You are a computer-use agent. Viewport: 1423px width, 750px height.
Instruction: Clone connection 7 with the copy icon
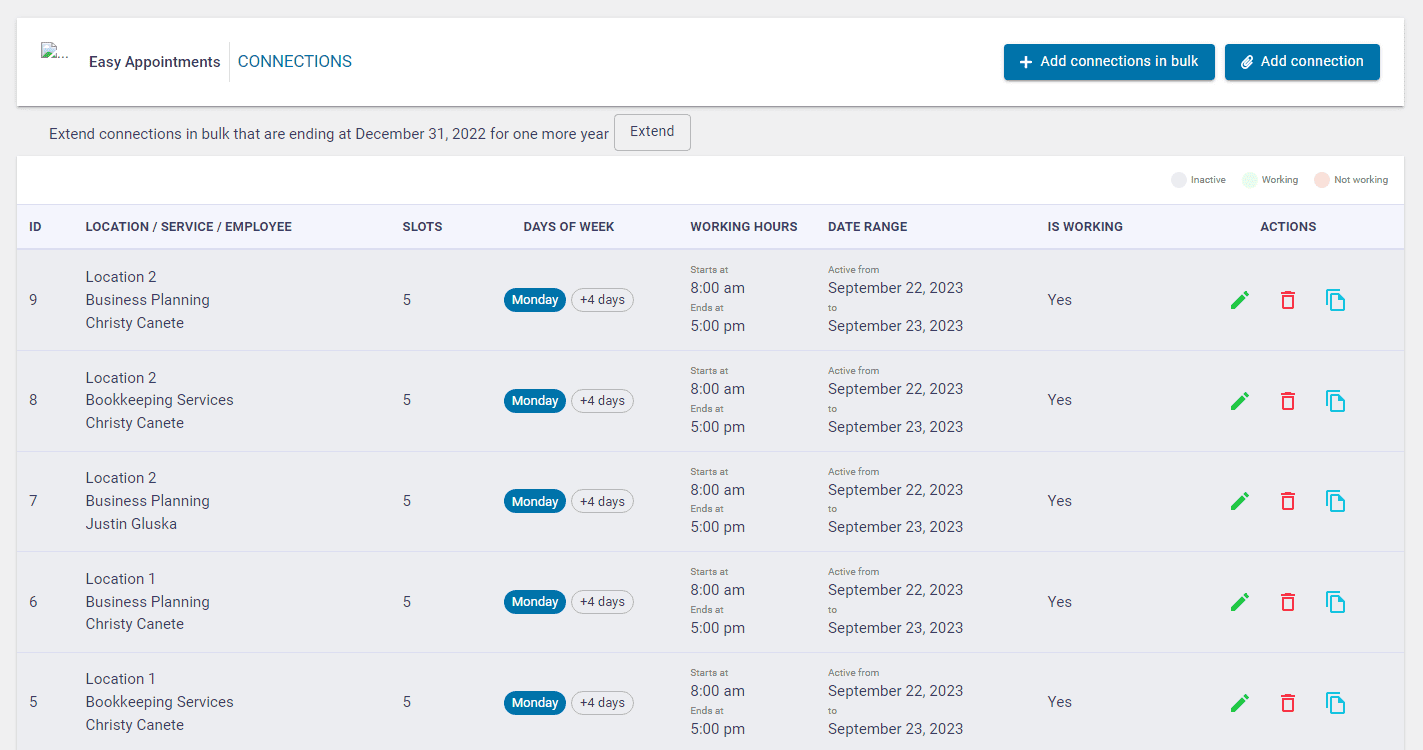click(x=1335, y=501)
